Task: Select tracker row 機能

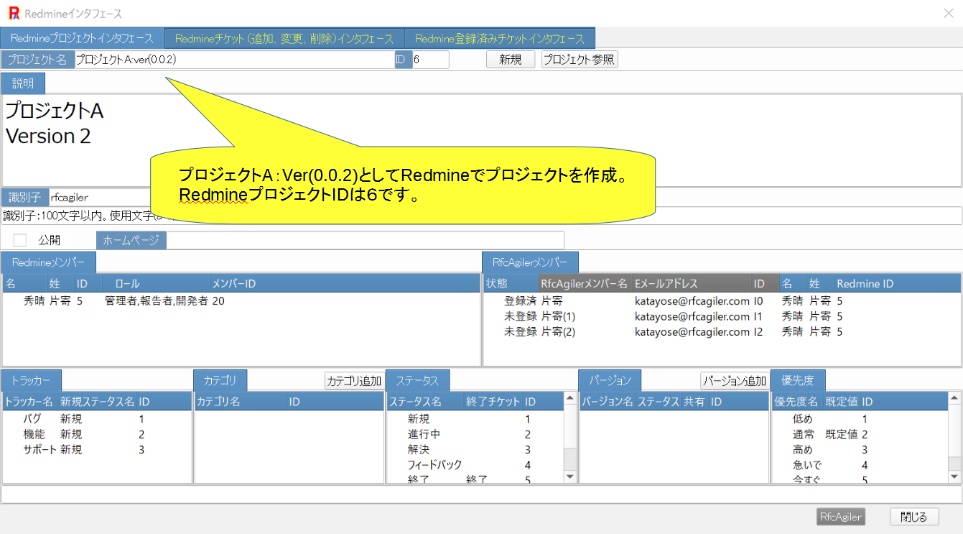Action: pyautogui.click(x=97, y=434)
